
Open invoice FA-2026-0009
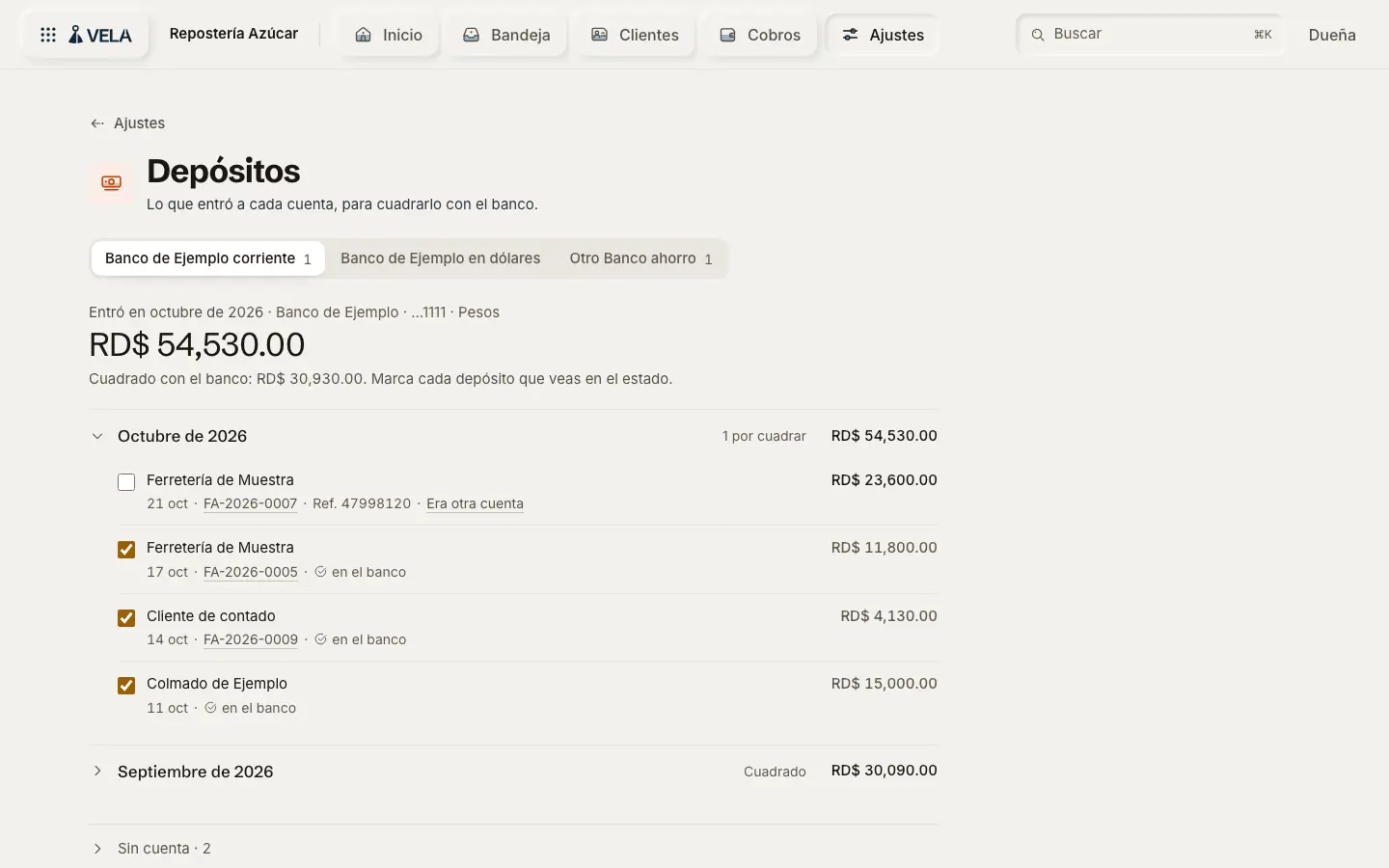tap(251, 639)
